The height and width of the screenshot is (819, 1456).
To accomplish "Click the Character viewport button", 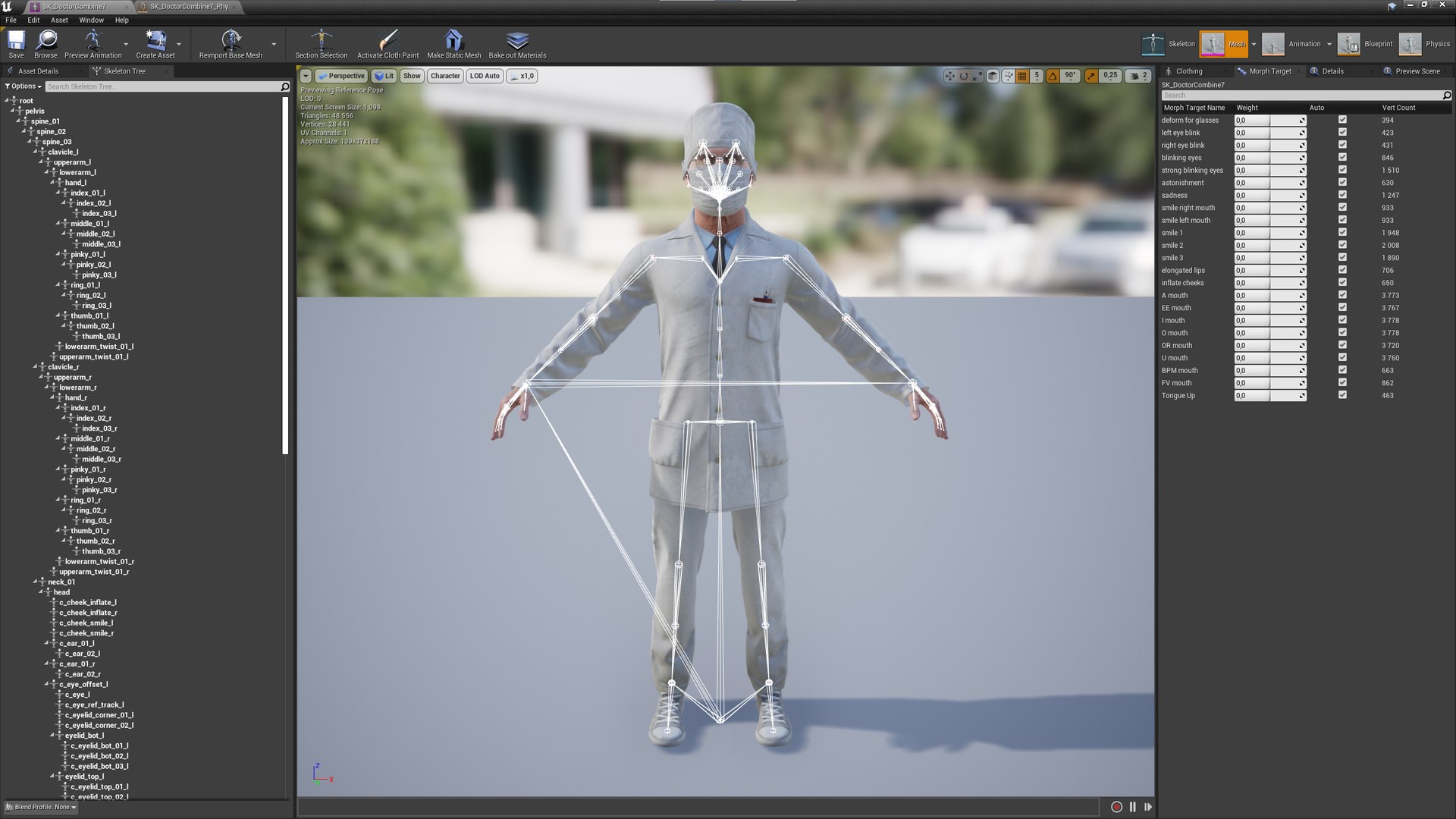I will (x=445, y=76).
